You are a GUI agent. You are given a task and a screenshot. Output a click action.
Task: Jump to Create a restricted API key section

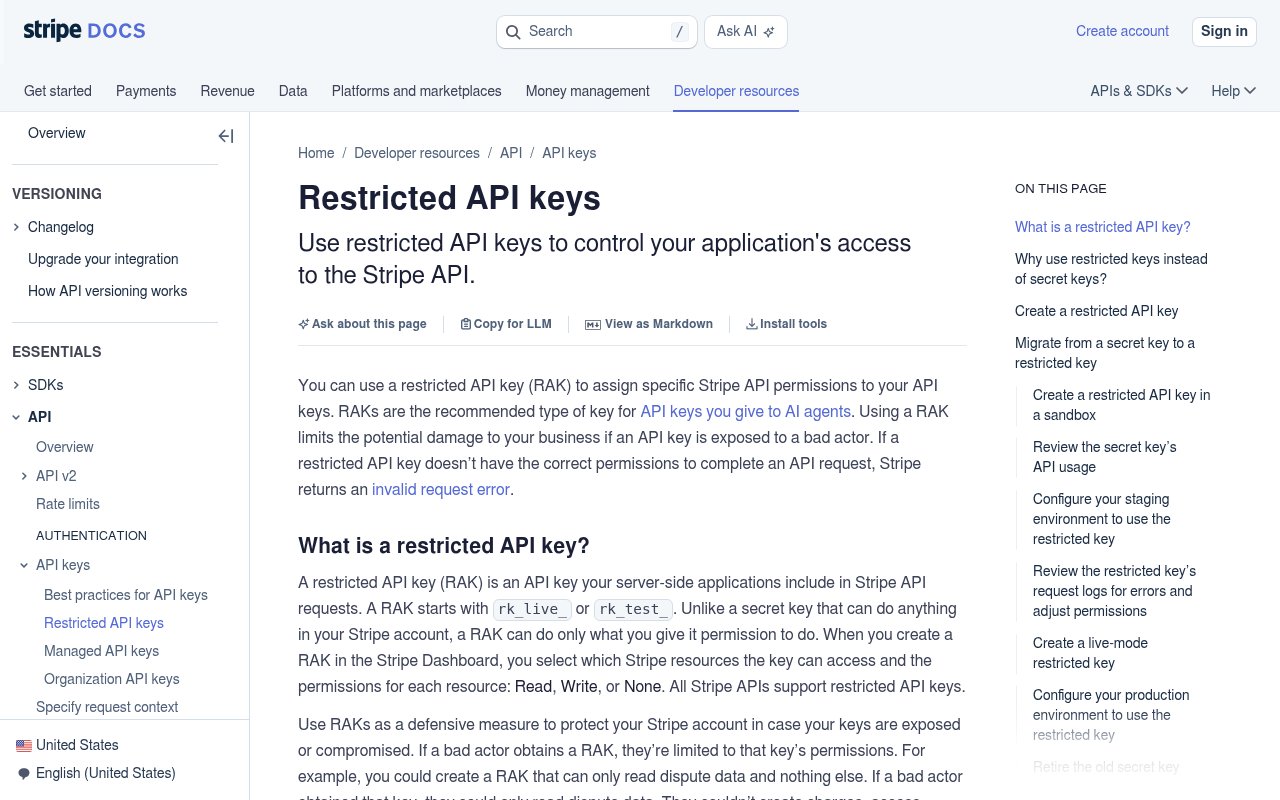1096,311
